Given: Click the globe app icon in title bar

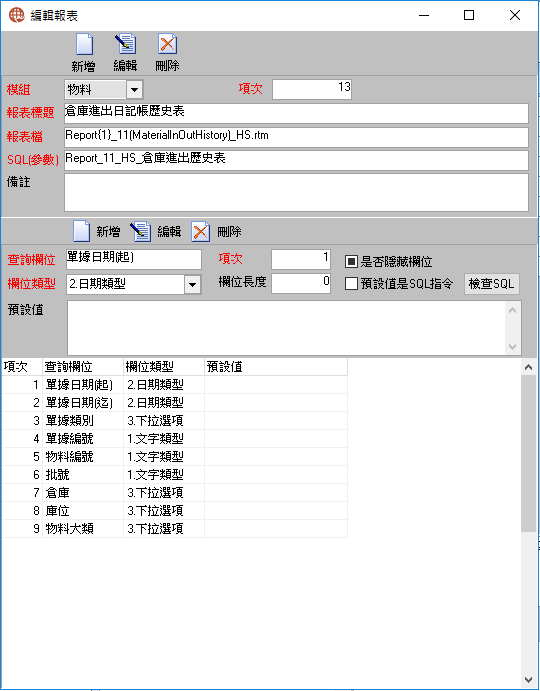Looking at the screenshot, I should click(x=17, y=15).
